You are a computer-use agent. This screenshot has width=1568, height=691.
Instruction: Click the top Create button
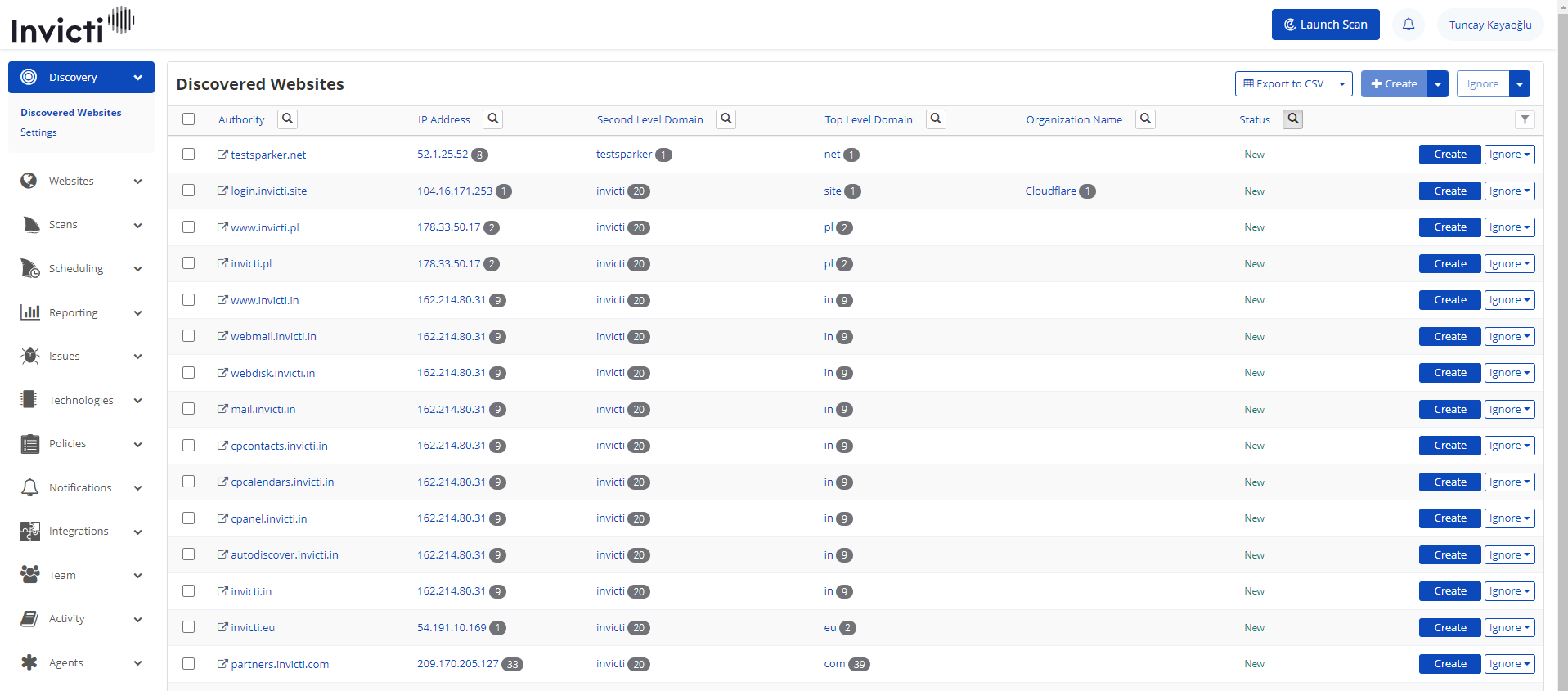coord(1394,83)
